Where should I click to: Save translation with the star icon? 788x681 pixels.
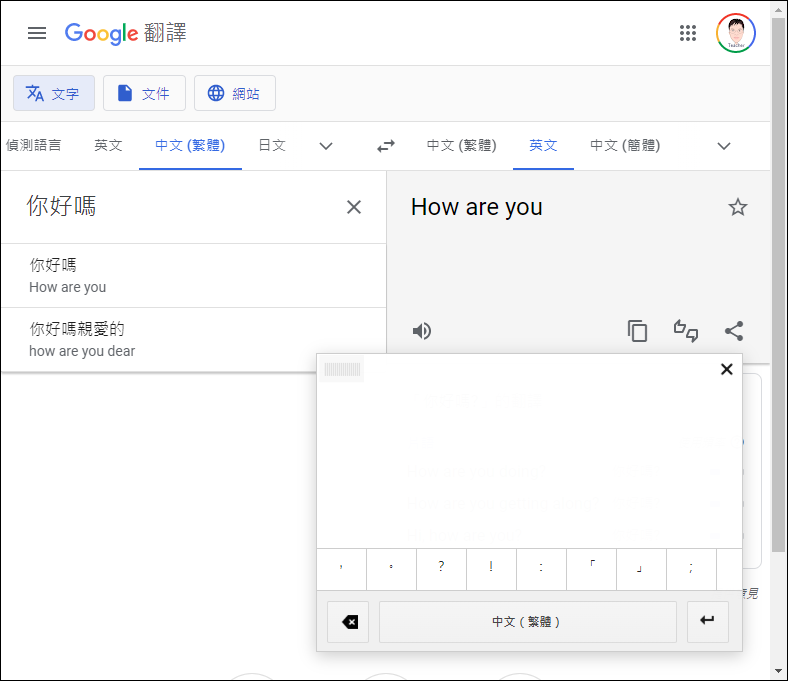point(738,207)
